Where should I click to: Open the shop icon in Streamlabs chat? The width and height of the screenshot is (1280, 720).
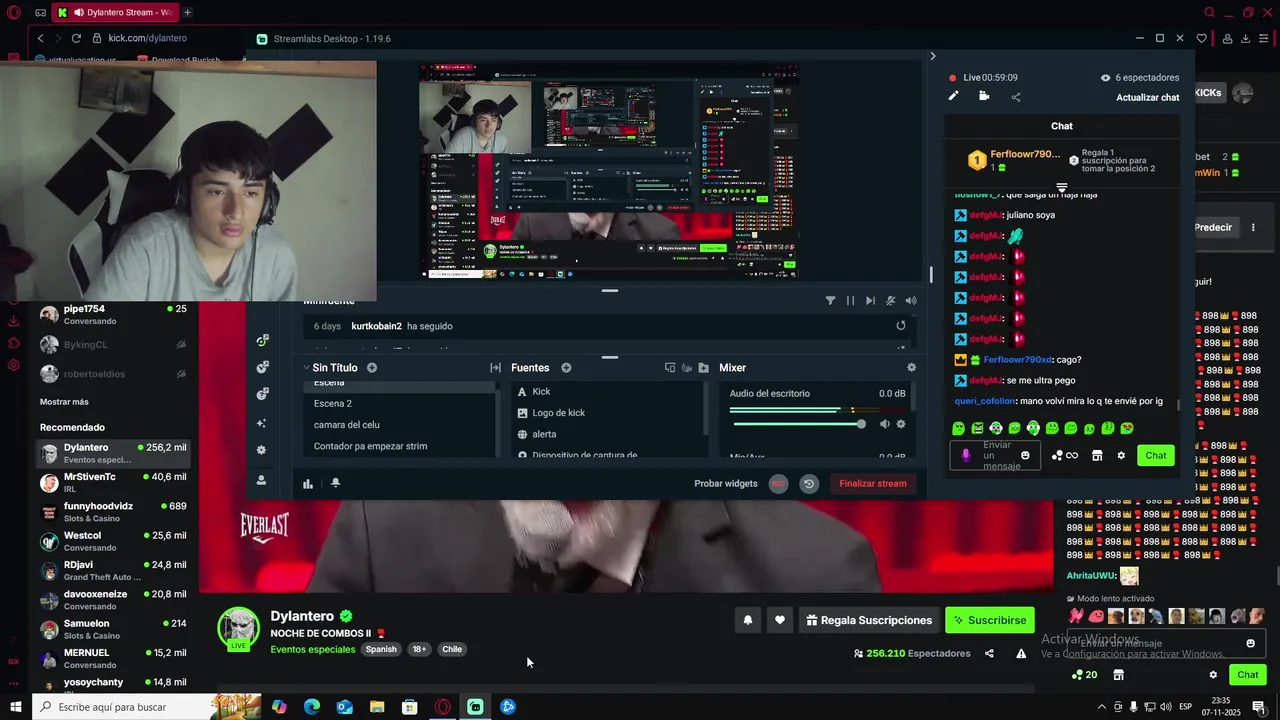1097,456
